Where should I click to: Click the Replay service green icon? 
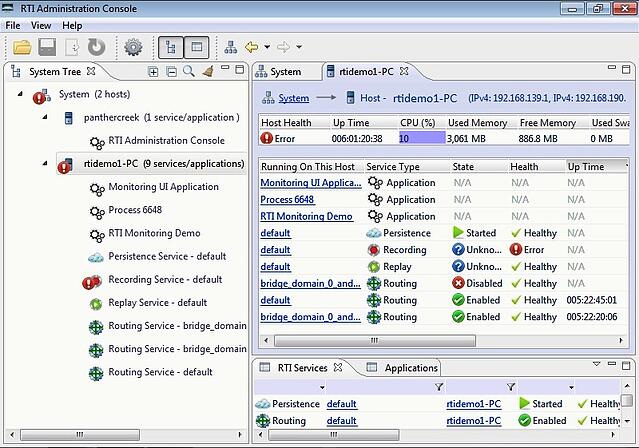click(374, 267)
